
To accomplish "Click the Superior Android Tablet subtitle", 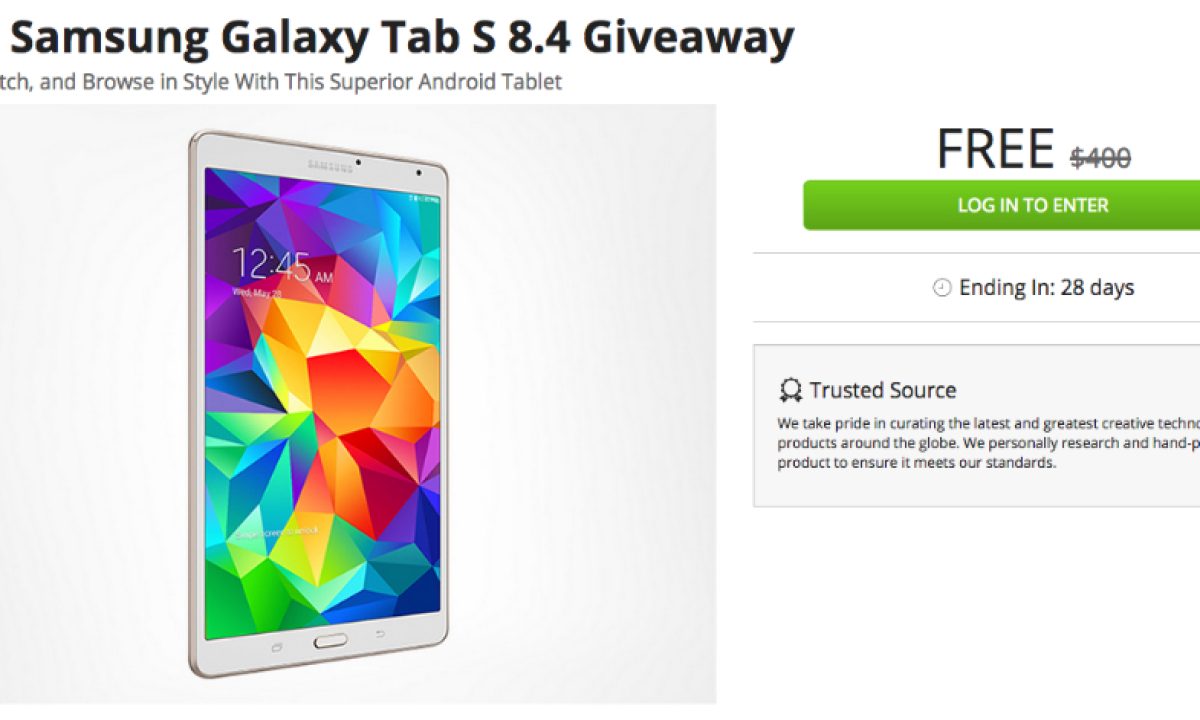I will click(281, 82).
